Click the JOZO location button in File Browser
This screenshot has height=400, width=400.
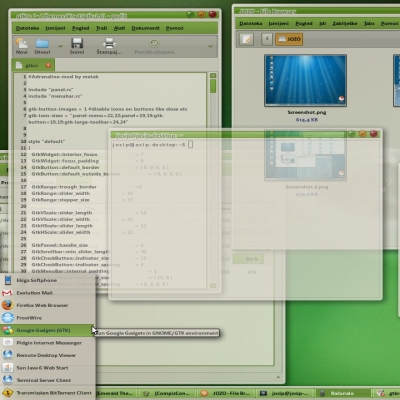pyautogui.click(x=289, y=39)
